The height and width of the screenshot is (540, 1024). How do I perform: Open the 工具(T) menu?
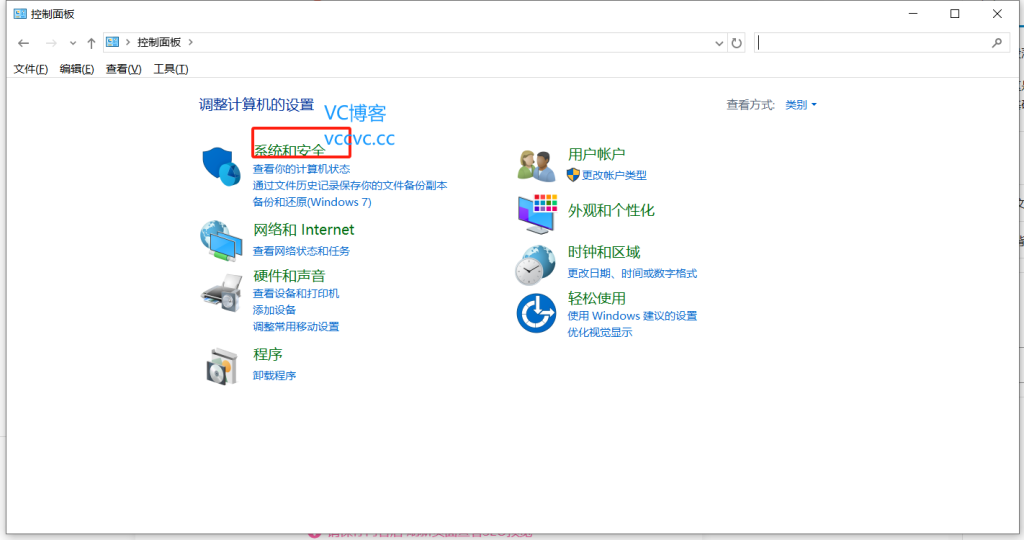point(170,69)
